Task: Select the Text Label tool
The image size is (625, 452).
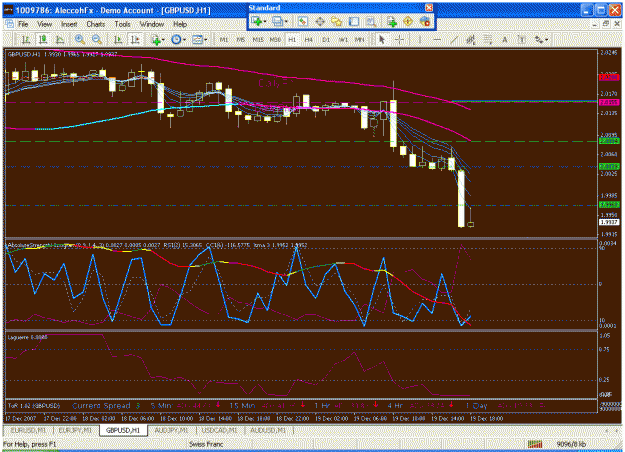Action: pyautogui.click(x=521, y=39)
